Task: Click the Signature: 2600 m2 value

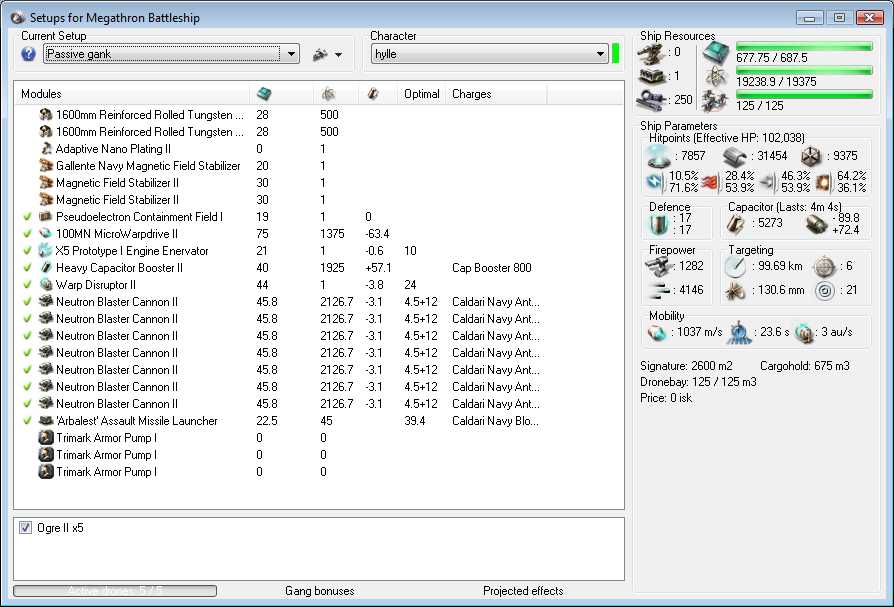Action: [686, 366]
